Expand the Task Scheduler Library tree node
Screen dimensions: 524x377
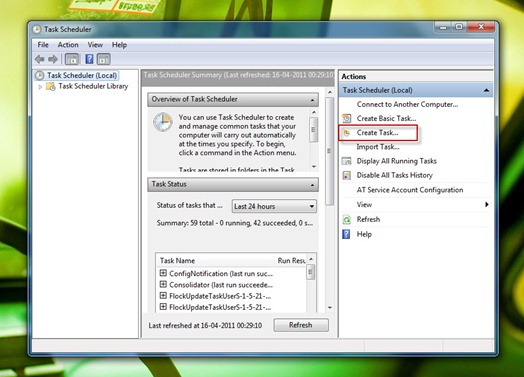click(x=40, y=87)
